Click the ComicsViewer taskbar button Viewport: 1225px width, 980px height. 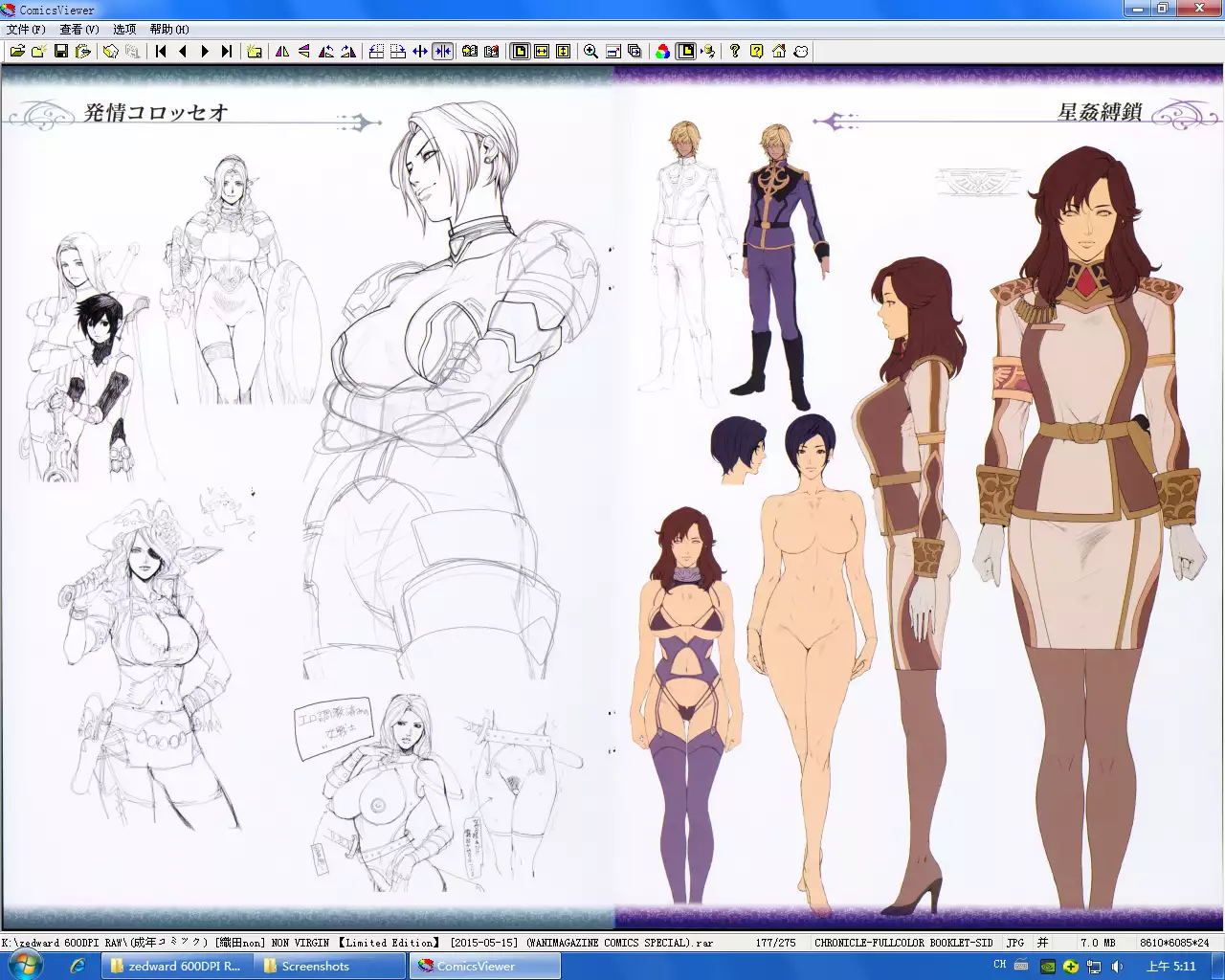(484, 967)
